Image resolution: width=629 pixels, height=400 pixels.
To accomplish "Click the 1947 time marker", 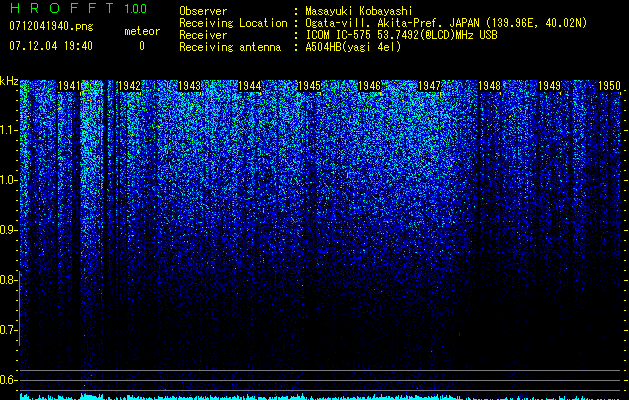I will click(x=429, y=86).
